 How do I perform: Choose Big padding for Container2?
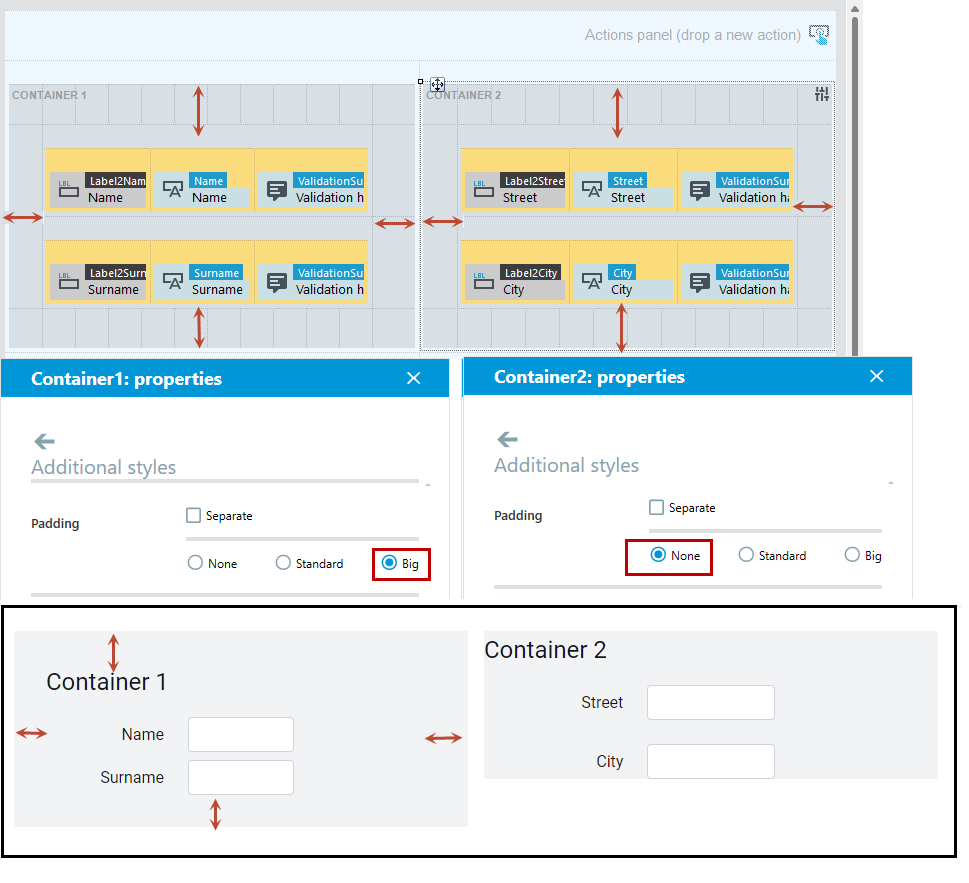coord(852,555)
